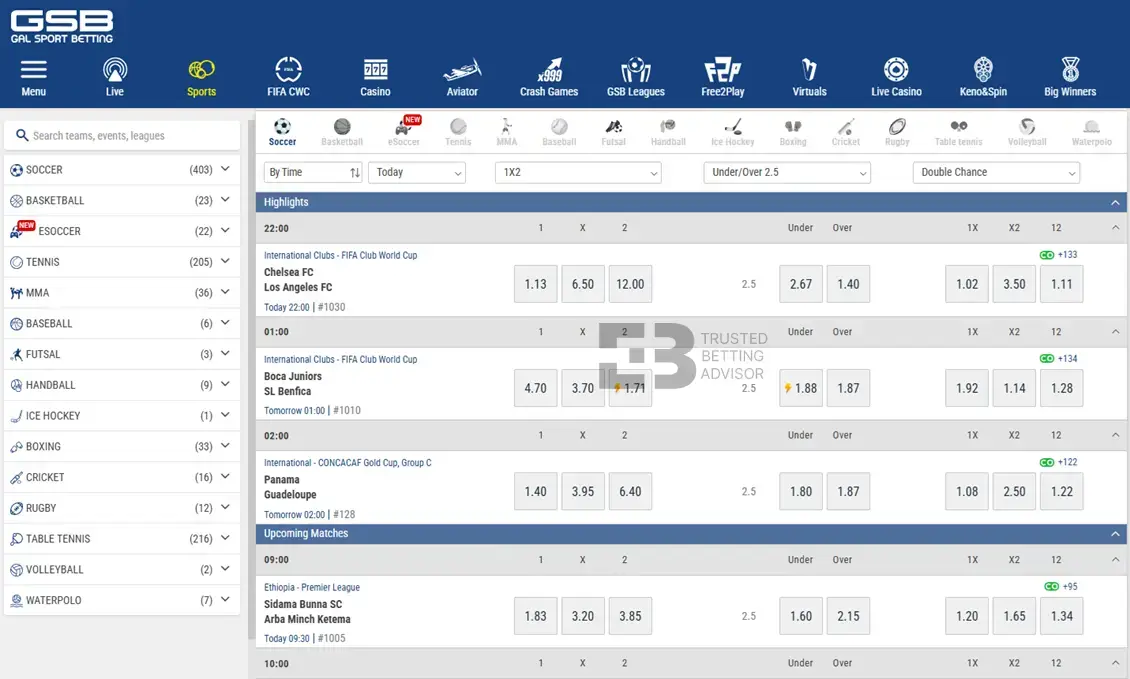Pick Over 2.15 for Sidama Bunna match
Screen dimensions: 1130x679
pyautogui.click(x=848, y=616)
